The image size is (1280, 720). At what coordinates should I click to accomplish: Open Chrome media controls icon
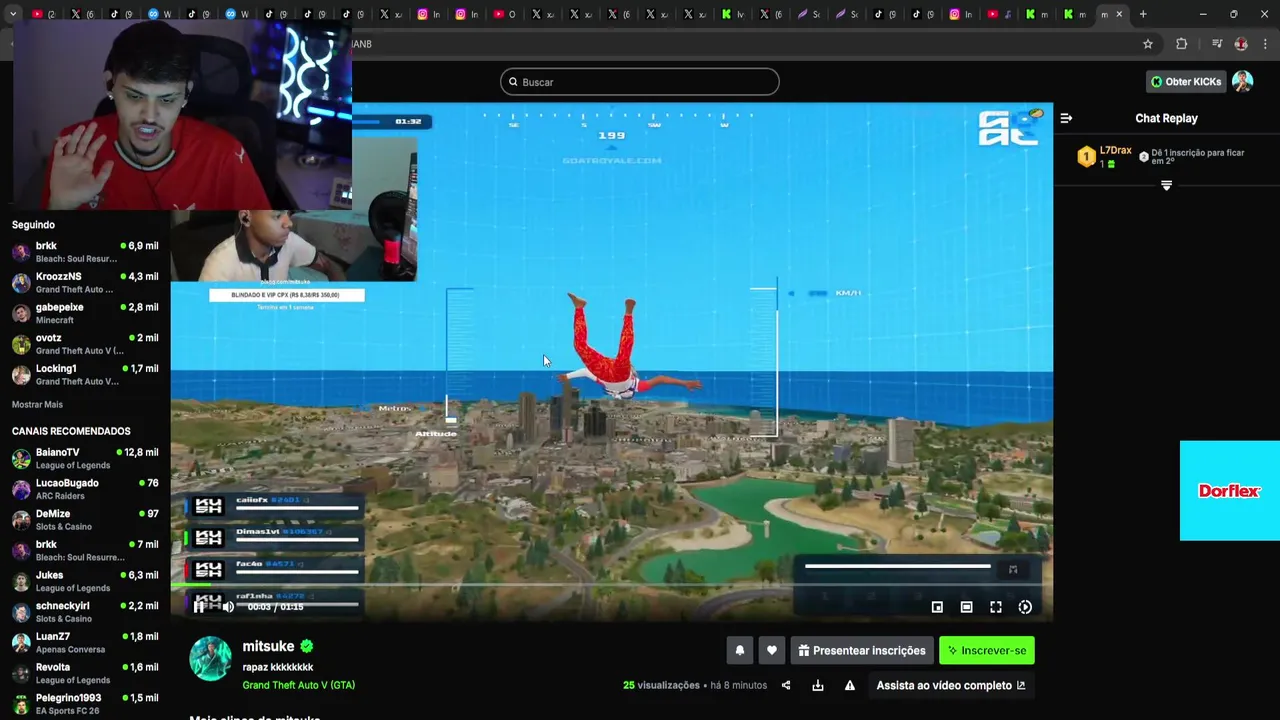coord(1216,44)
